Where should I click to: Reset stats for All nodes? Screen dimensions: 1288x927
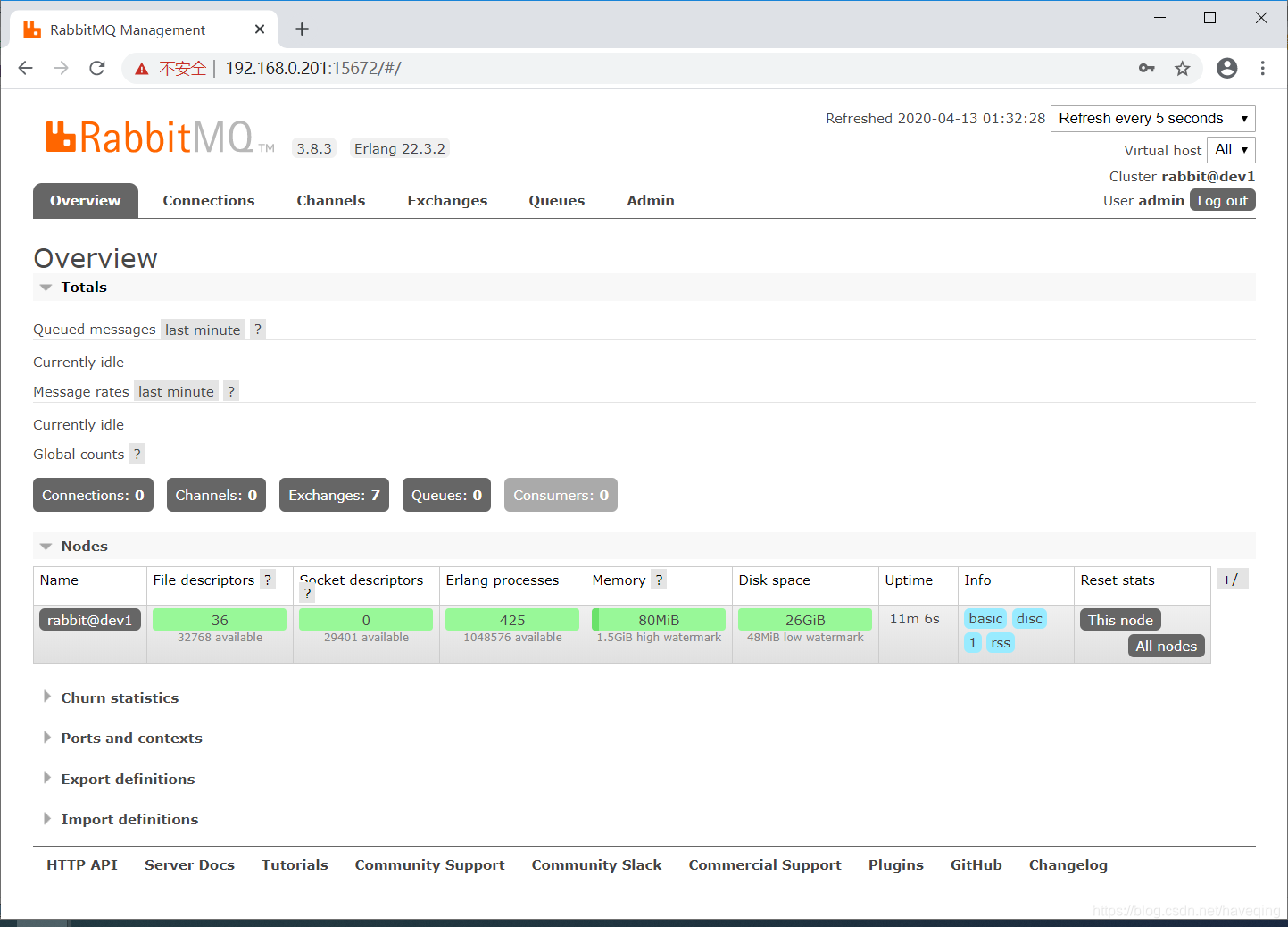coord(1166,646)
